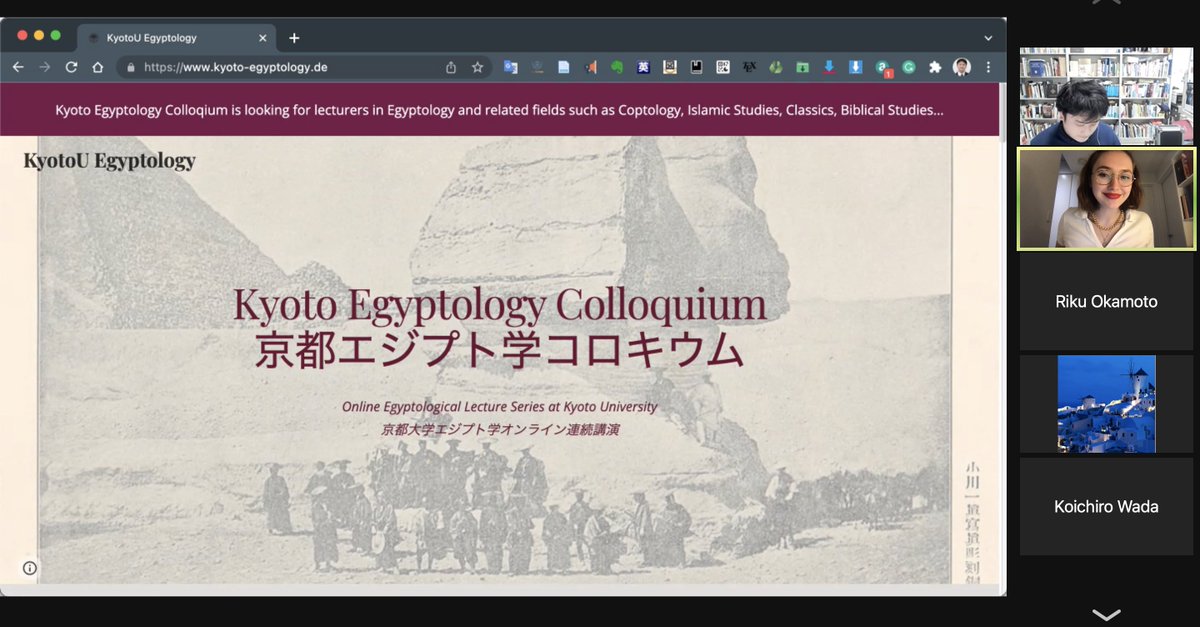Click the KyotoU Egyptology site logo
The image size is (1200, 627).
click(109, 160)
